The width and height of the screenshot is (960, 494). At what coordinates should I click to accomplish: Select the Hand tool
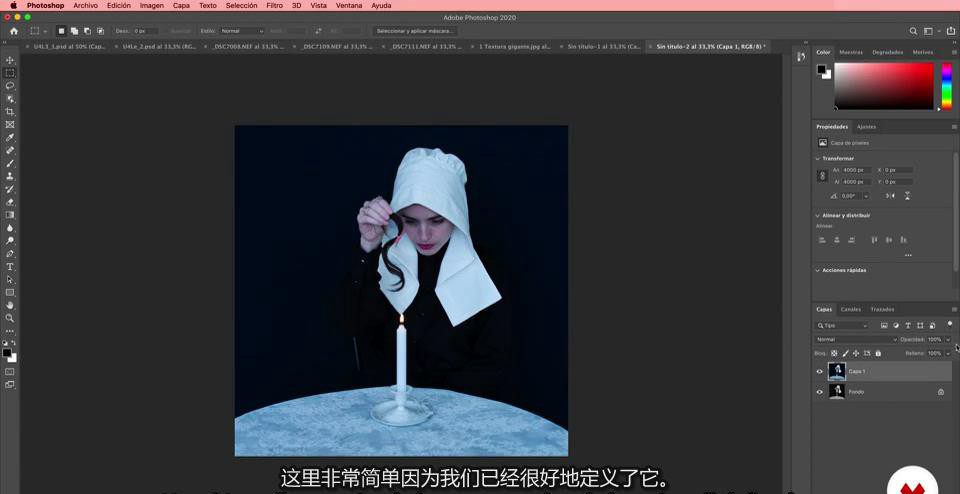tap(10, 305)
